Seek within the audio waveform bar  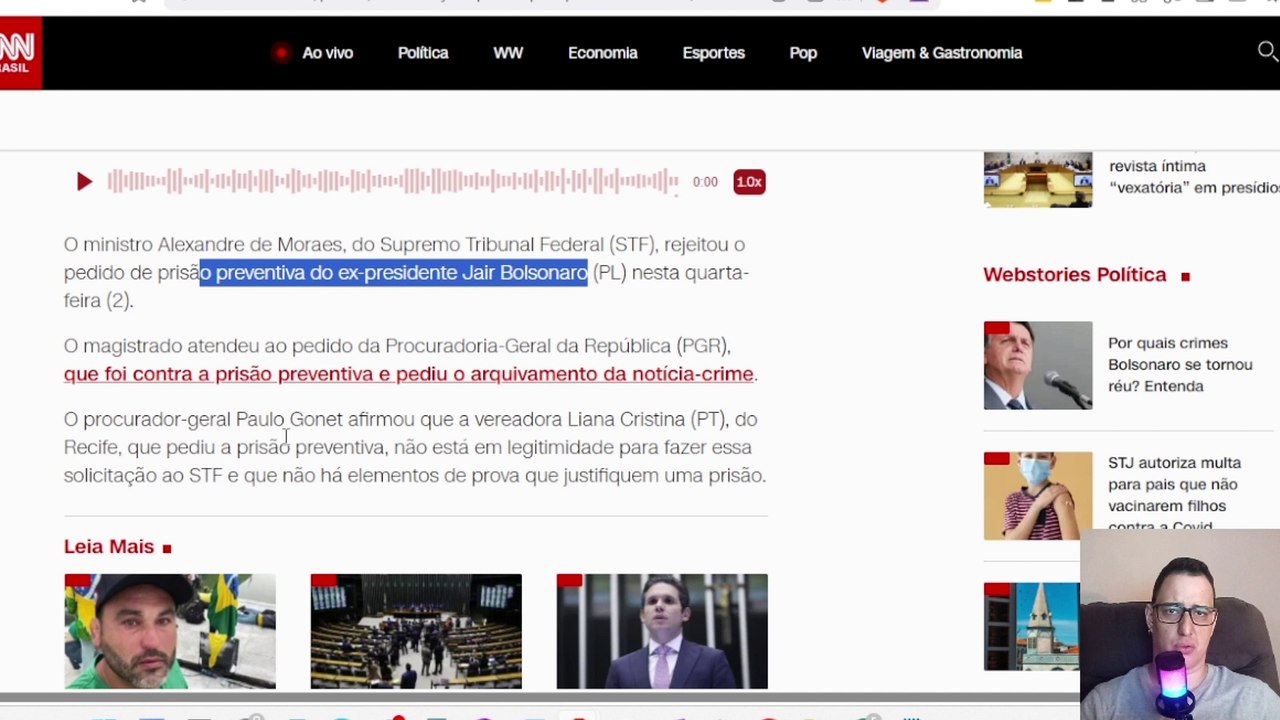(393, 181)
